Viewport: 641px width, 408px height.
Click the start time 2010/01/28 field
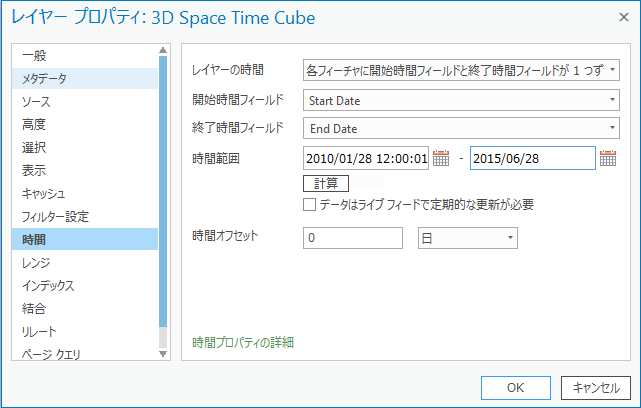point(365,158)
